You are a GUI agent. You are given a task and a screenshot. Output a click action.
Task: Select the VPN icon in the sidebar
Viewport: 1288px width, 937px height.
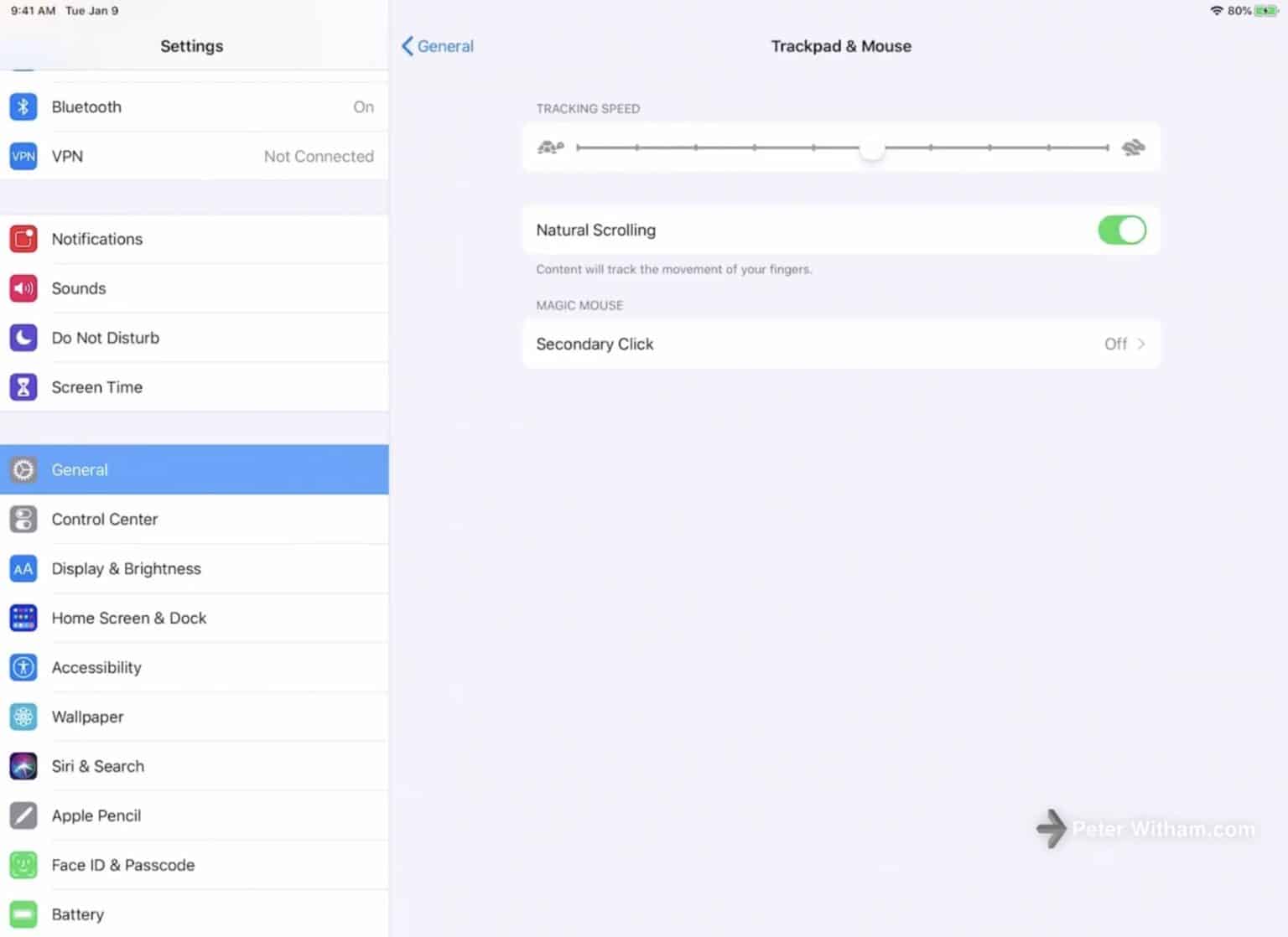coord(23,156)
